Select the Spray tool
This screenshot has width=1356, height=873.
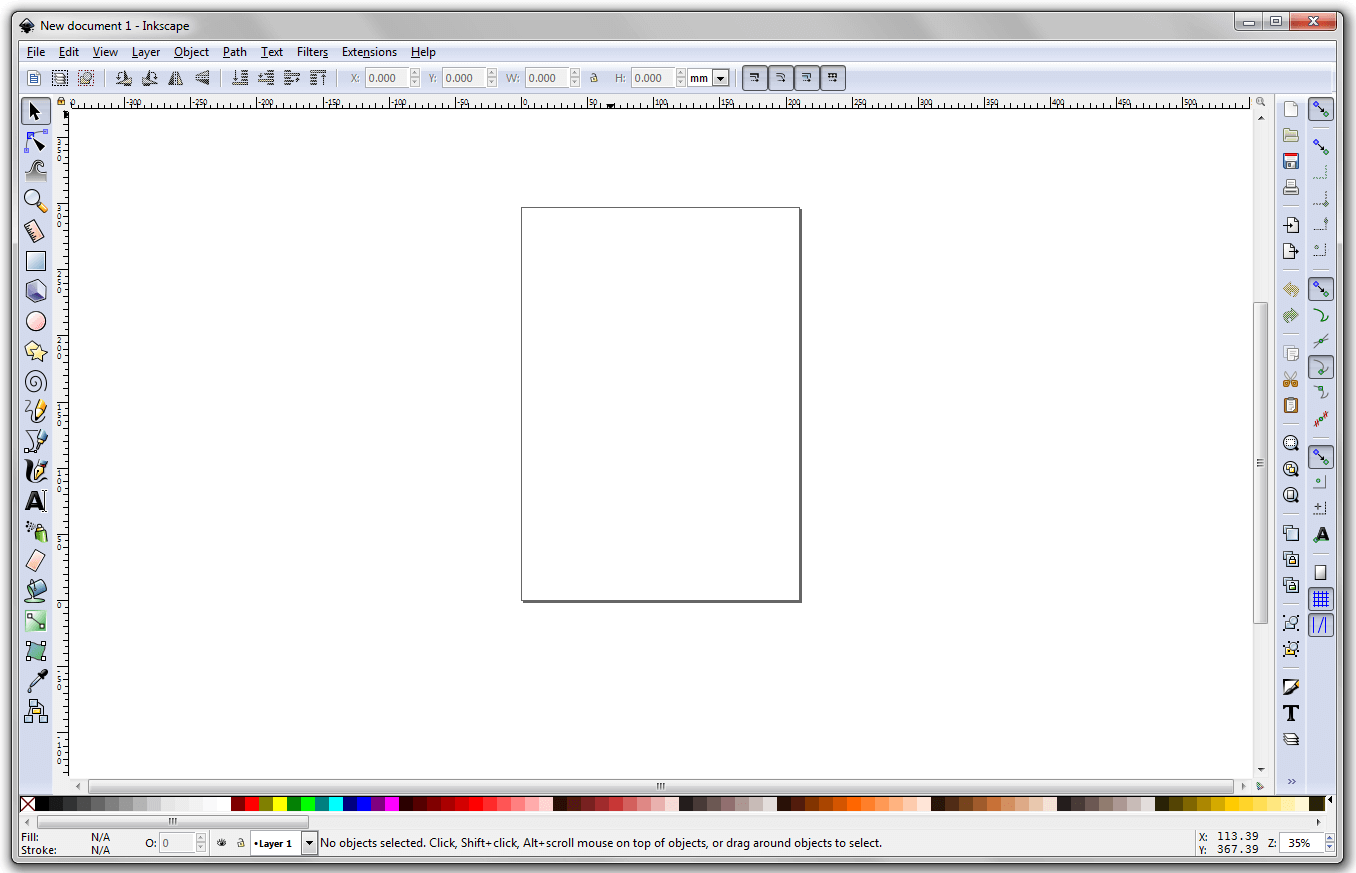point(36,531)
